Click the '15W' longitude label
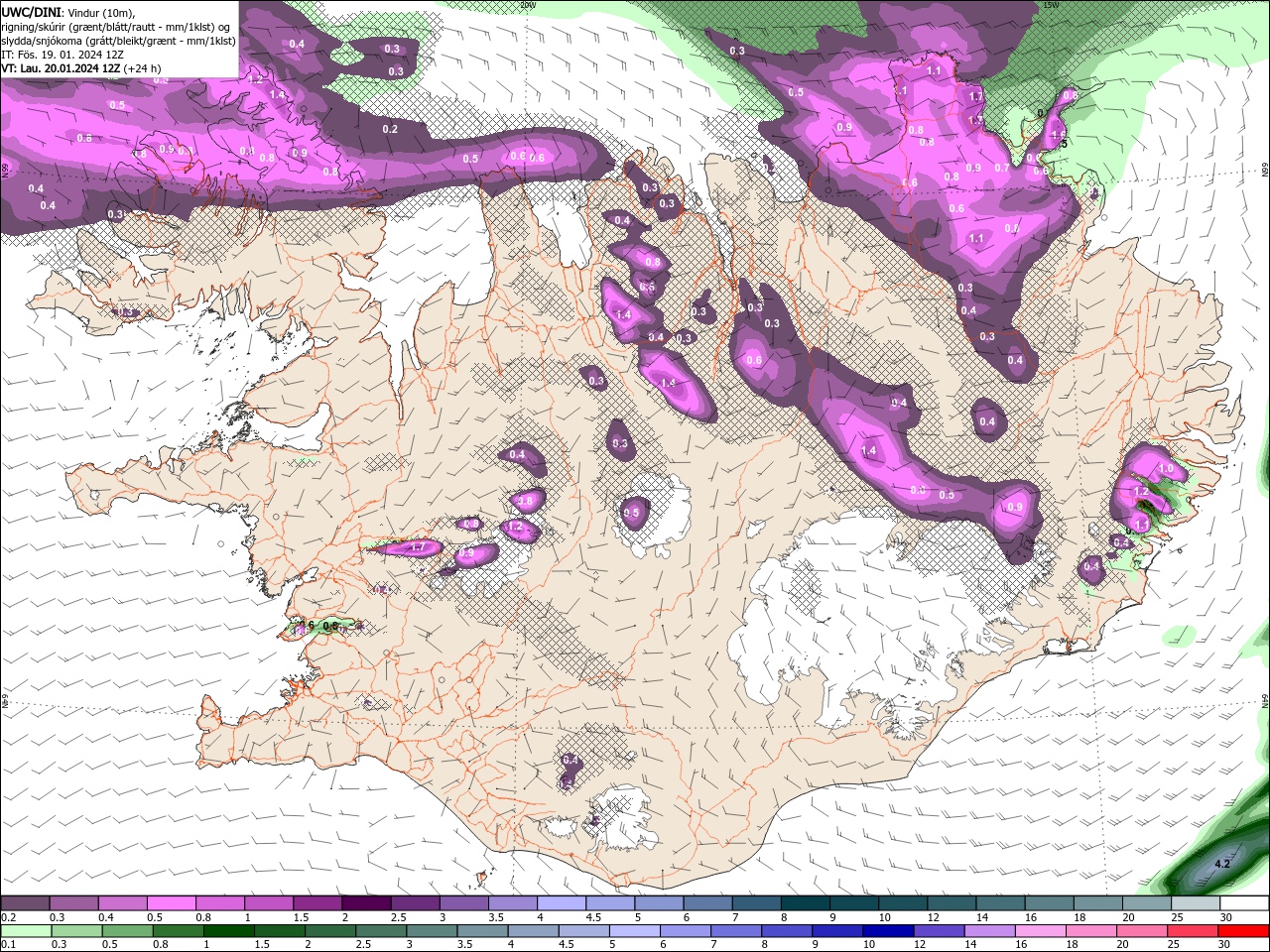 coord(1051,5)
